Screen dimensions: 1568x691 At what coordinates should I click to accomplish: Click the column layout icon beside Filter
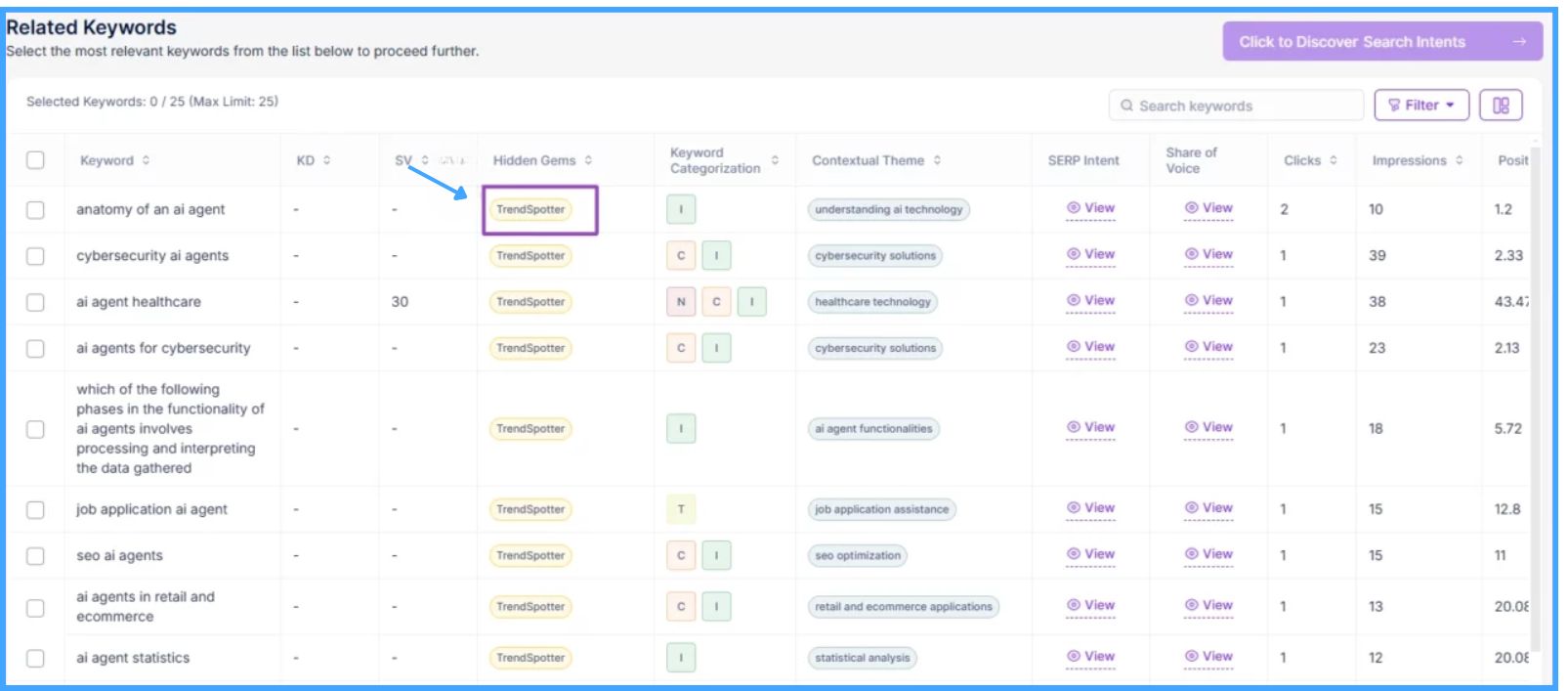click(1500, 105)
